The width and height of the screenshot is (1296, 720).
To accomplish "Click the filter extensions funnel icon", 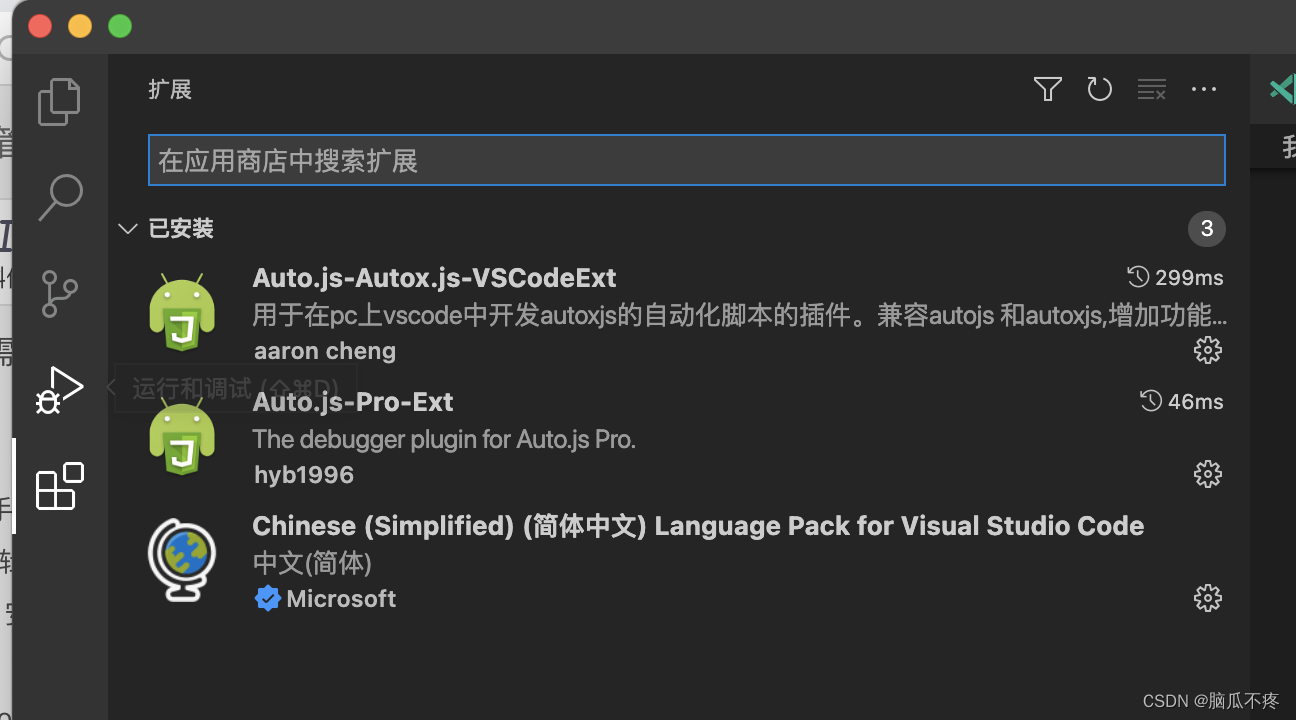I will (1047, 90).
